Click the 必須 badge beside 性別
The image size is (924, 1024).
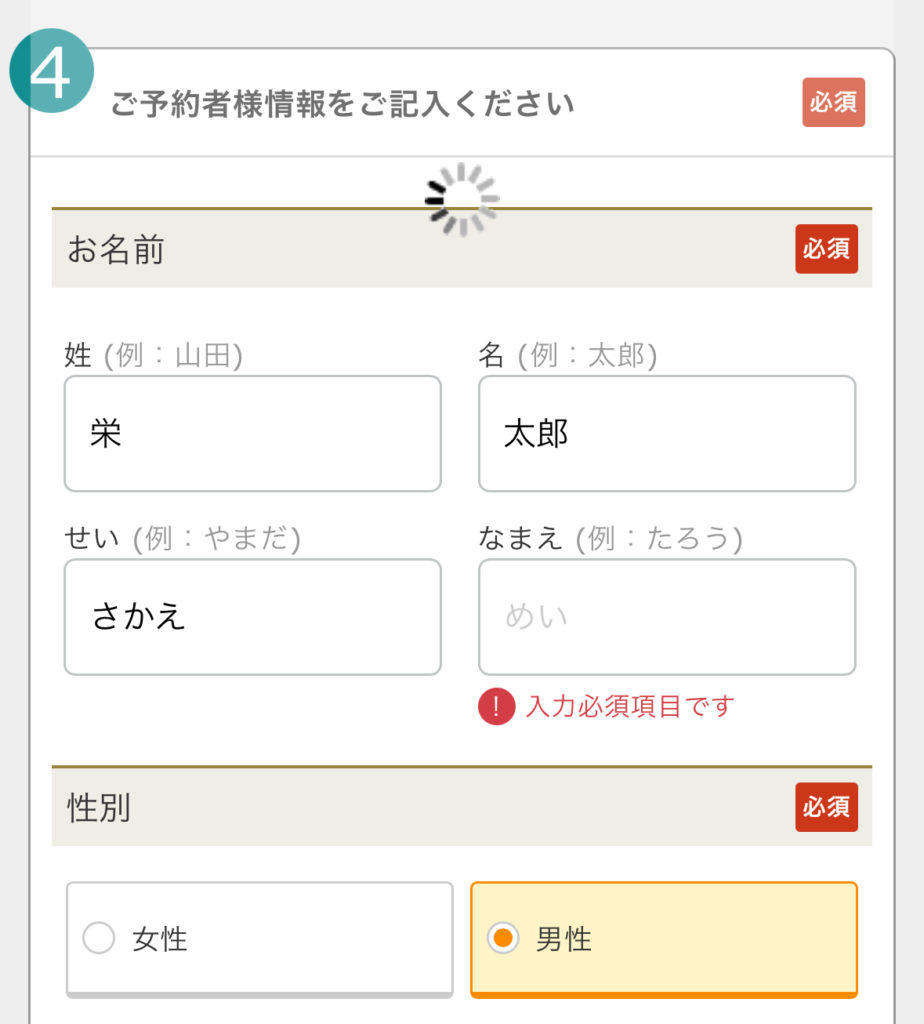[x=826, y=807]
